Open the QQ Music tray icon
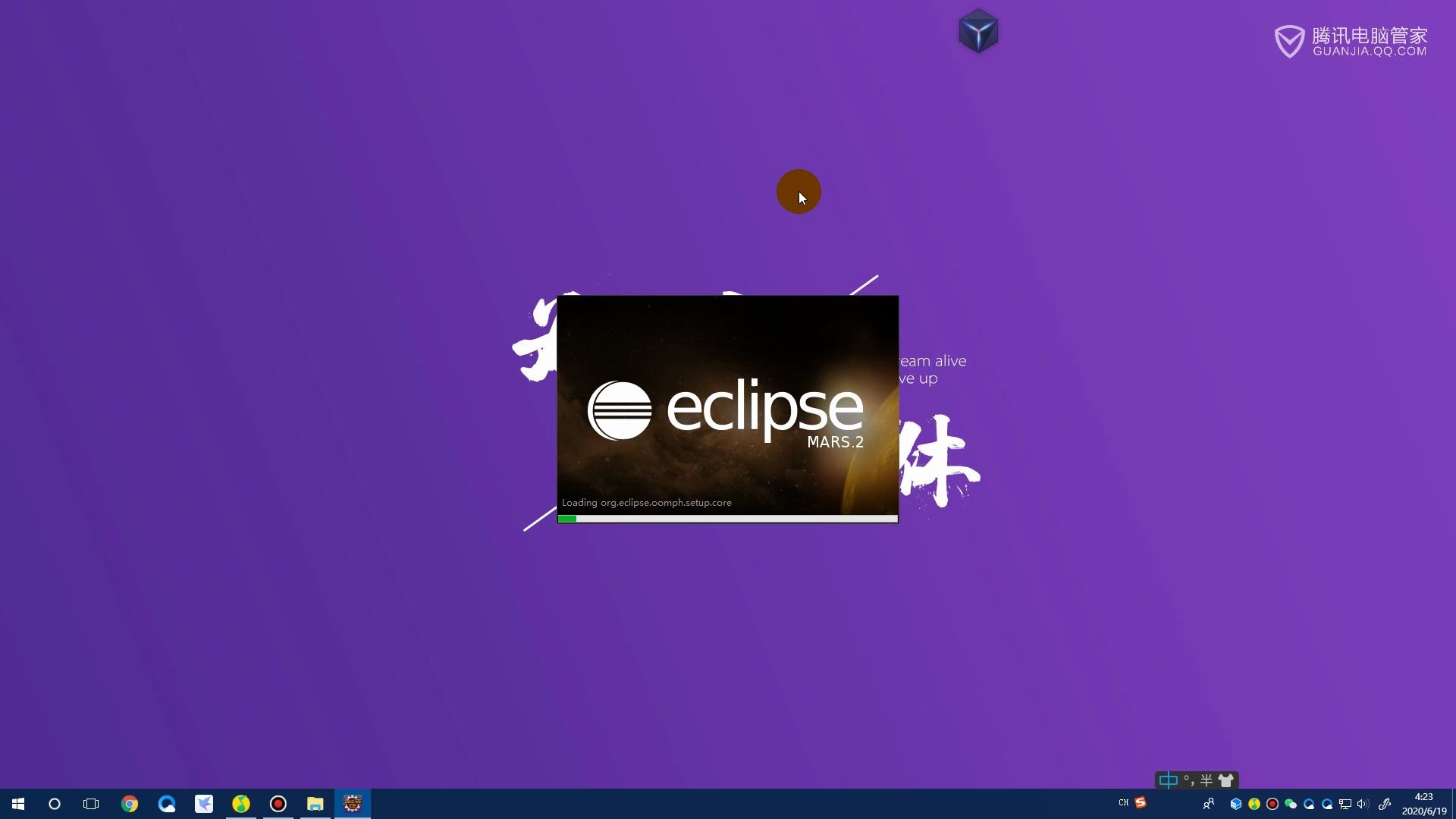 [x=1254, y=804]
